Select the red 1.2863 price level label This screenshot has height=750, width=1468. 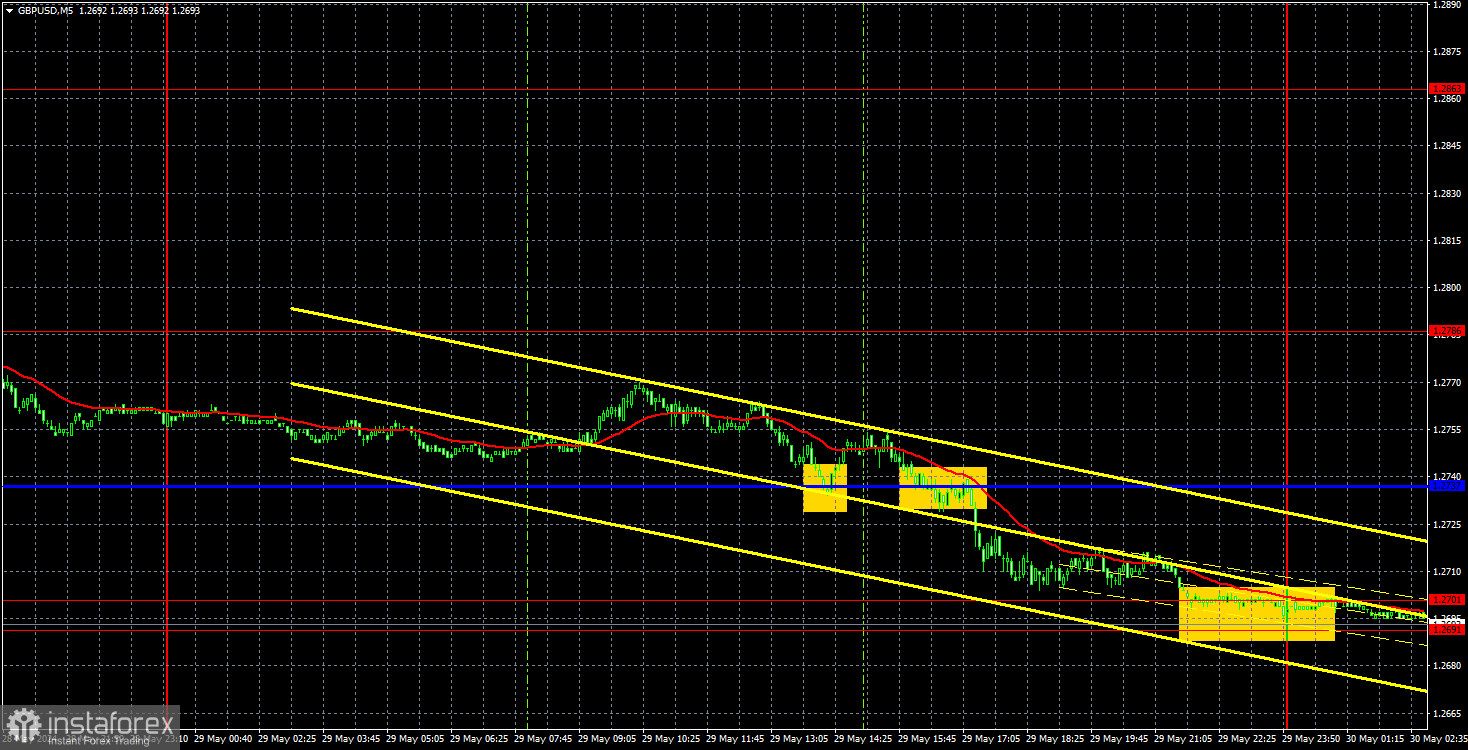(x=1447, y=89)
